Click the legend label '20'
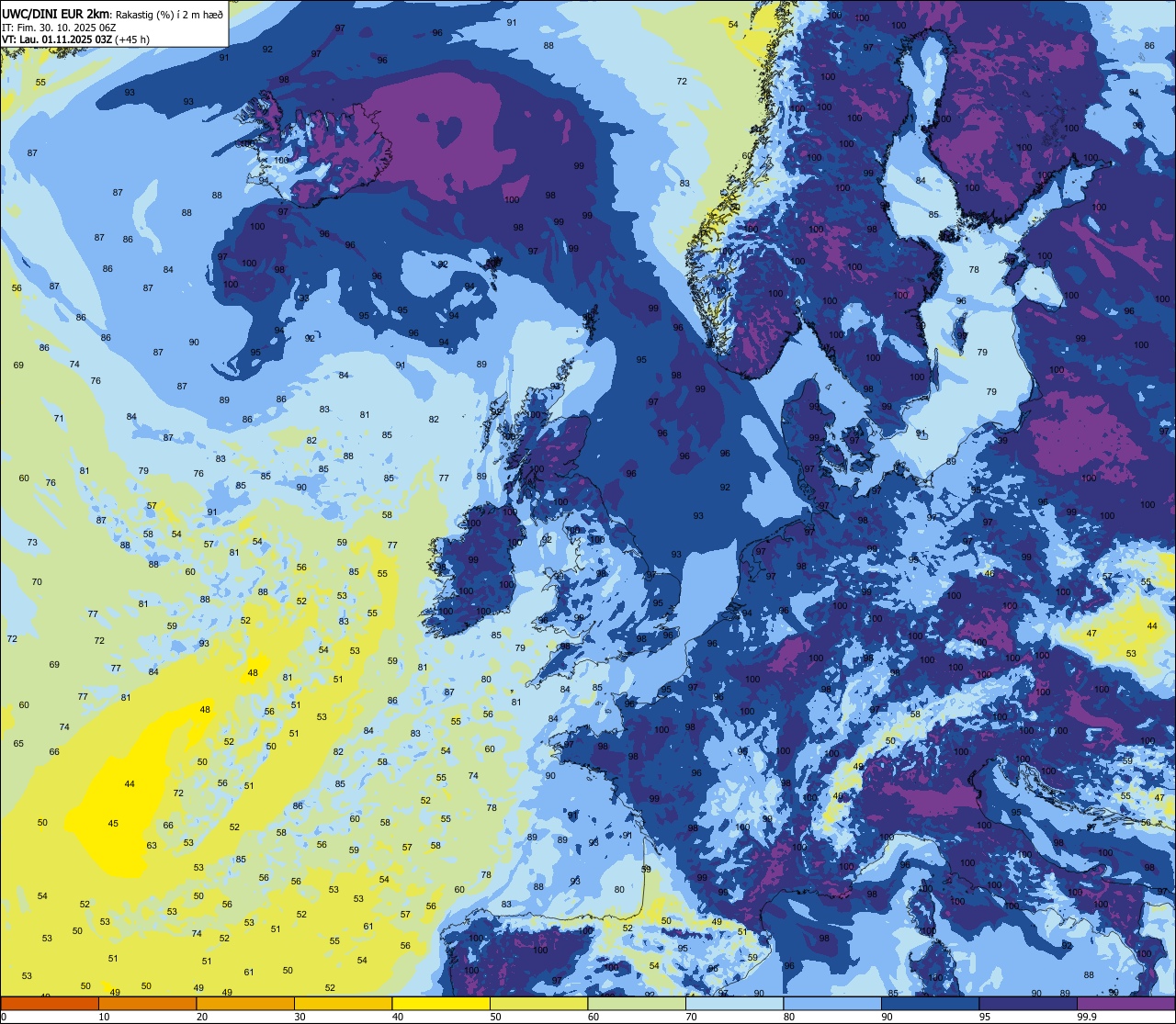The width and height of the screenshot is (1176, 1024). 202,1017
